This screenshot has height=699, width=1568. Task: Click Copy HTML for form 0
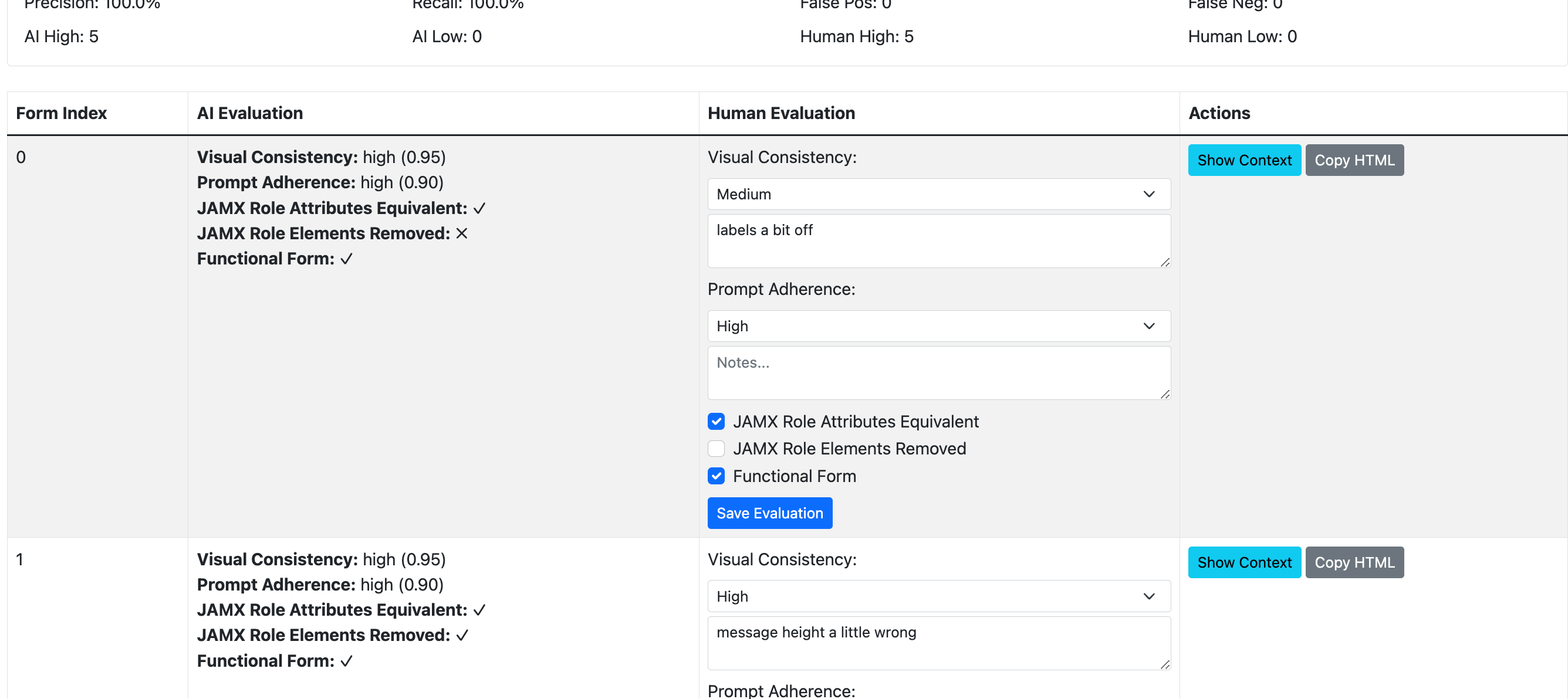click(x=1354, y=160)
